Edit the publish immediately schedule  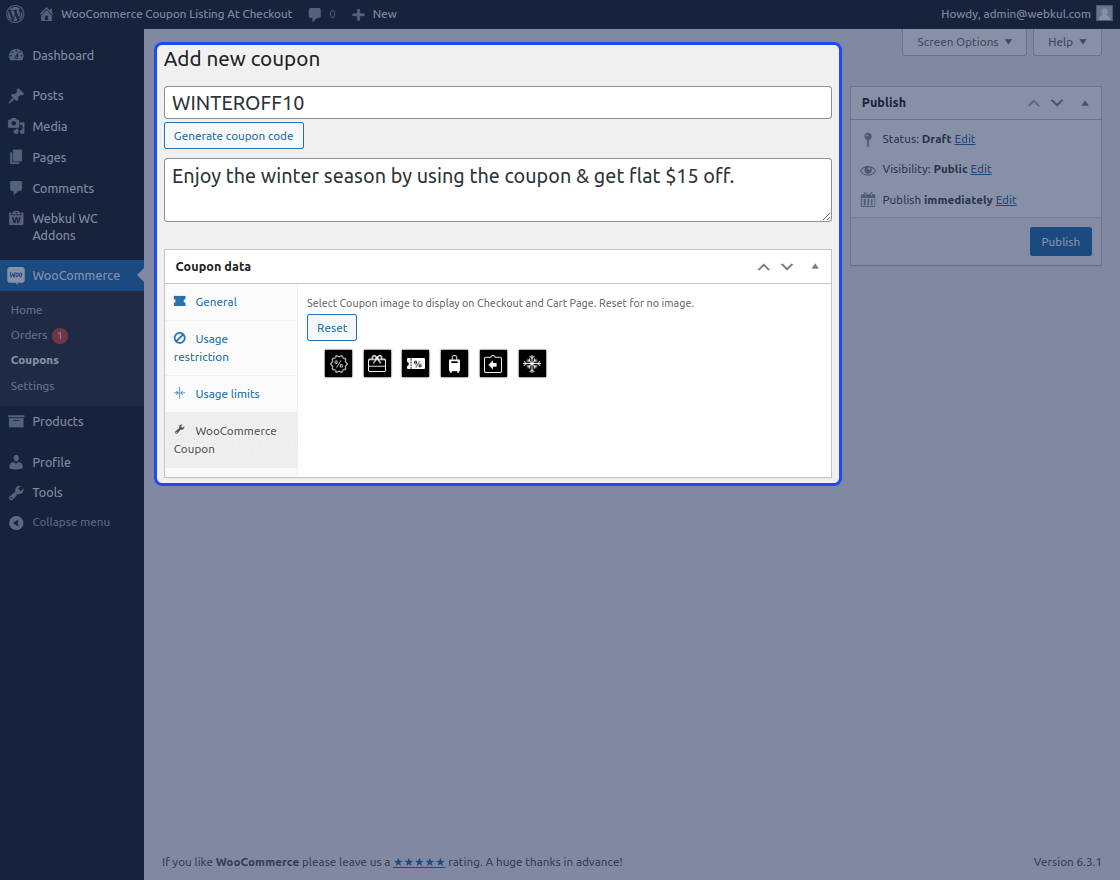(1006, 200)
